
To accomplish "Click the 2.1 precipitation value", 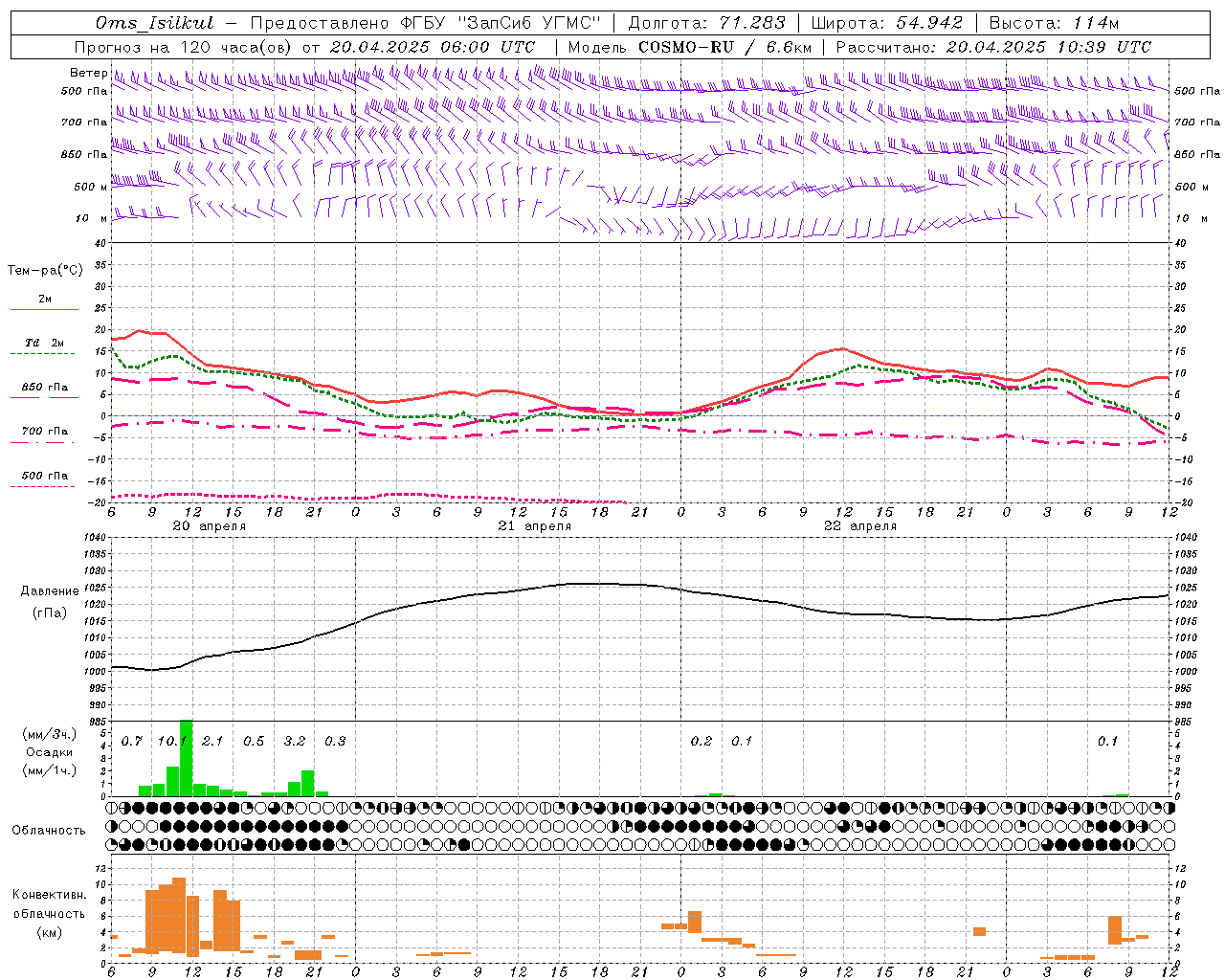I will [x=212, y=741].
